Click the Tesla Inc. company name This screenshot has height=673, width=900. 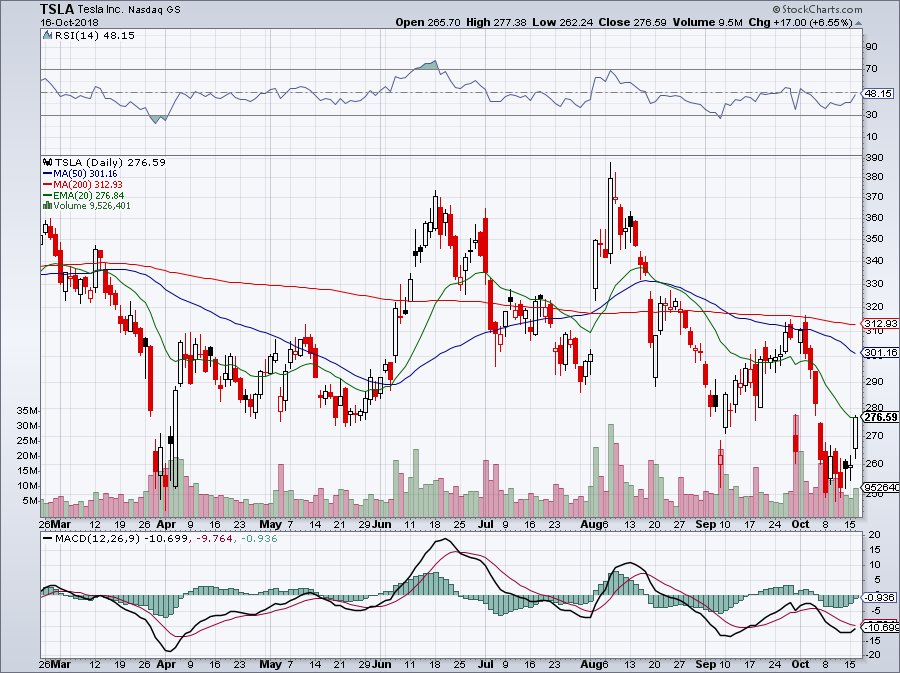[x=100, y=10]
